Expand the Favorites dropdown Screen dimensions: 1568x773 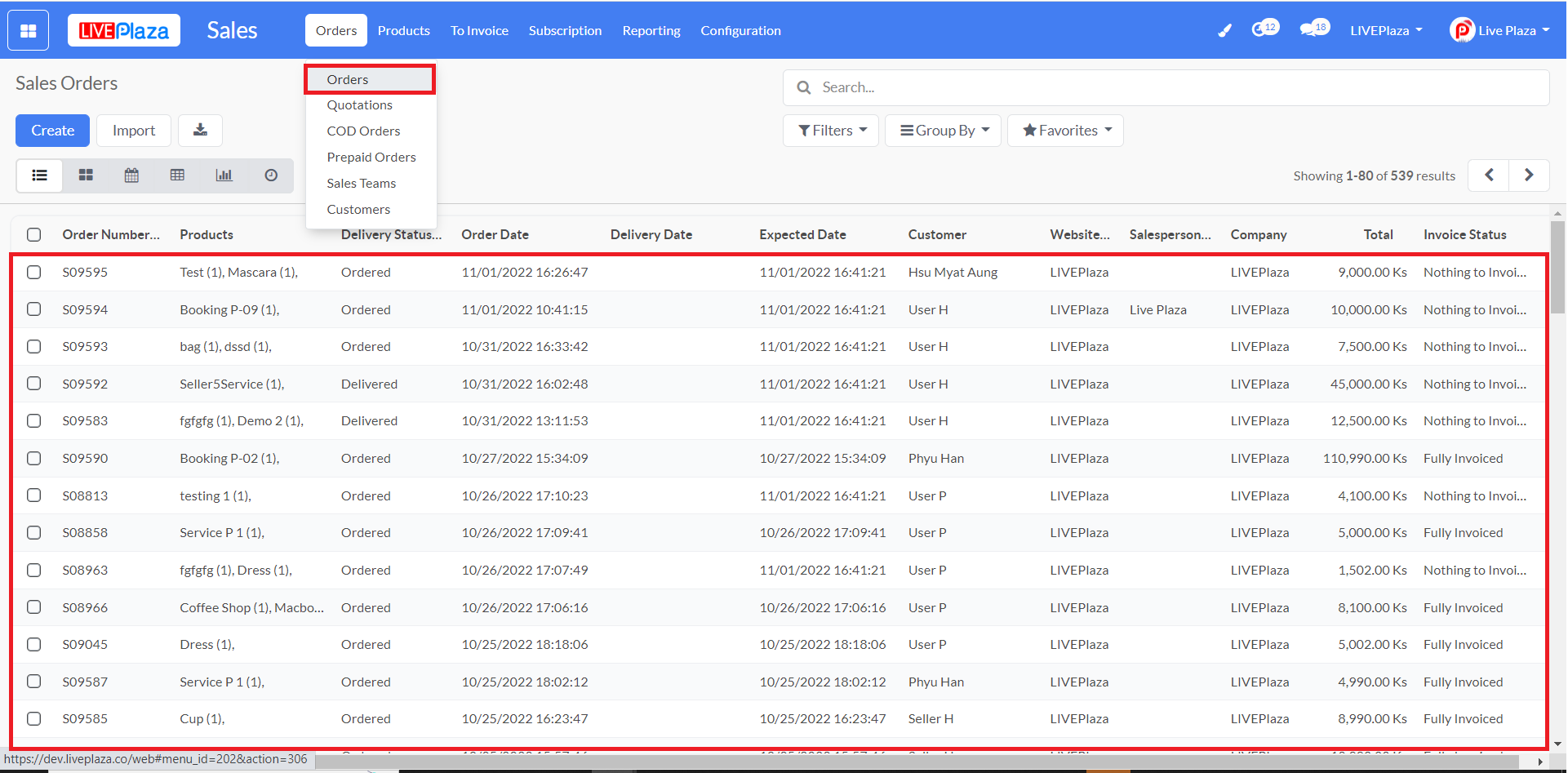1066,131
